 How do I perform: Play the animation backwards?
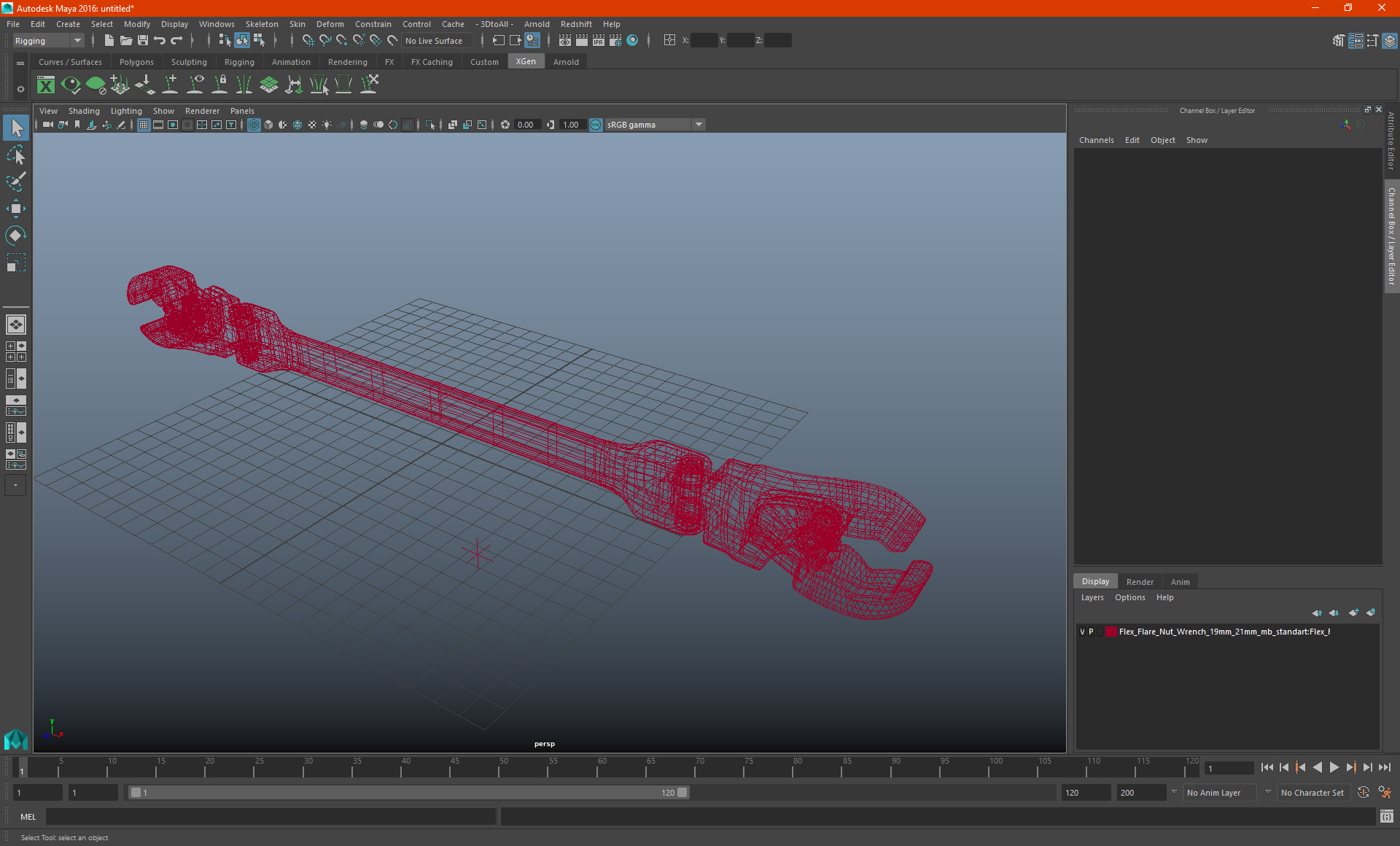[x=1318, y=767]
